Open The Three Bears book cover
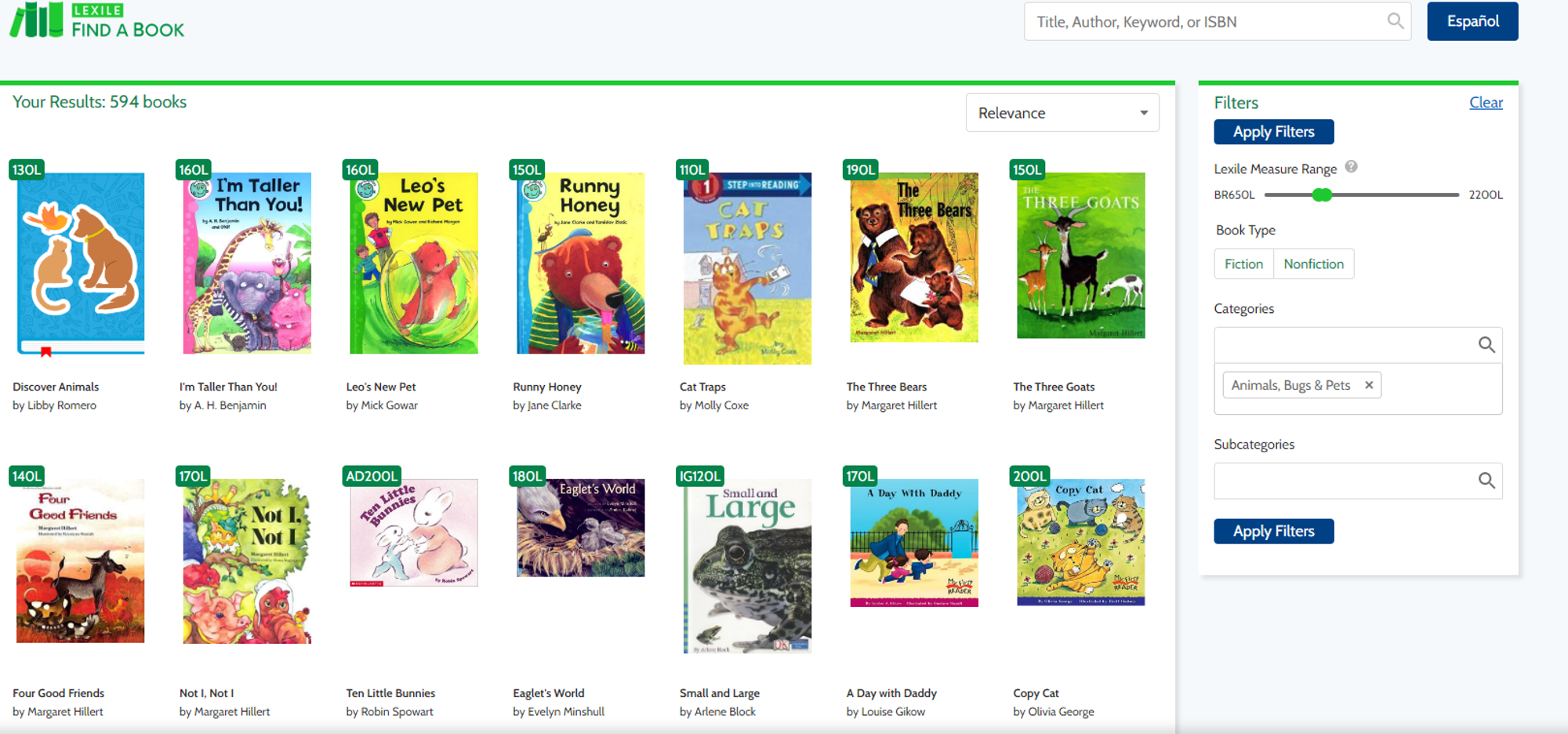 coord(914,257)
